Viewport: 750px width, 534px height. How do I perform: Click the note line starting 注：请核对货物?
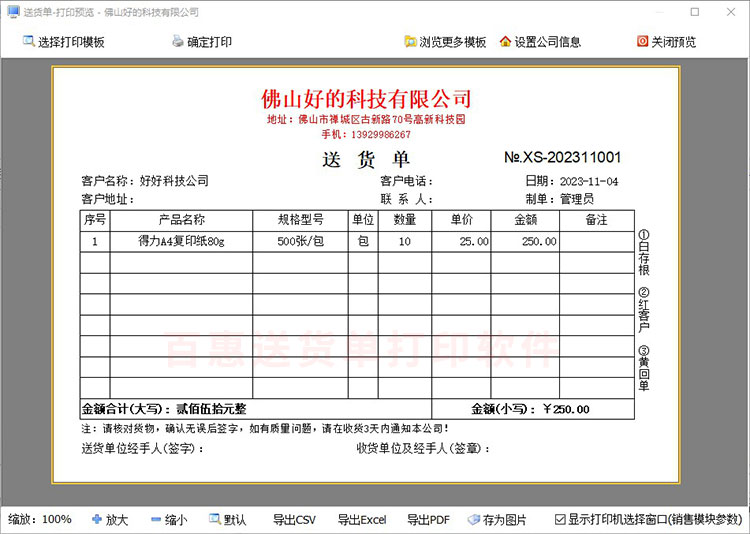pos(265,428)
